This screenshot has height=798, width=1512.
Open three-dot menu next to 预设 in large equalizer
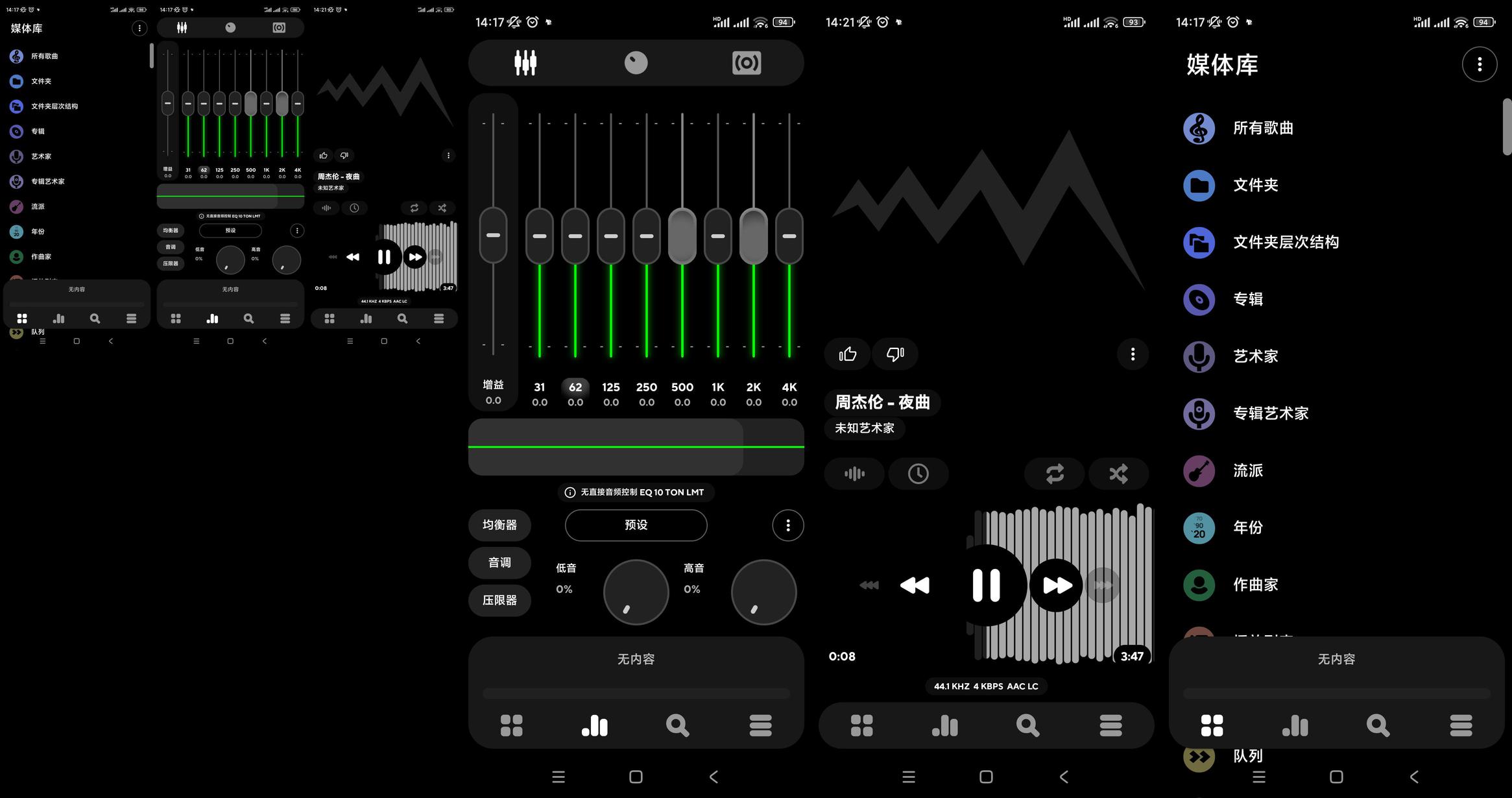pos(787,526)
